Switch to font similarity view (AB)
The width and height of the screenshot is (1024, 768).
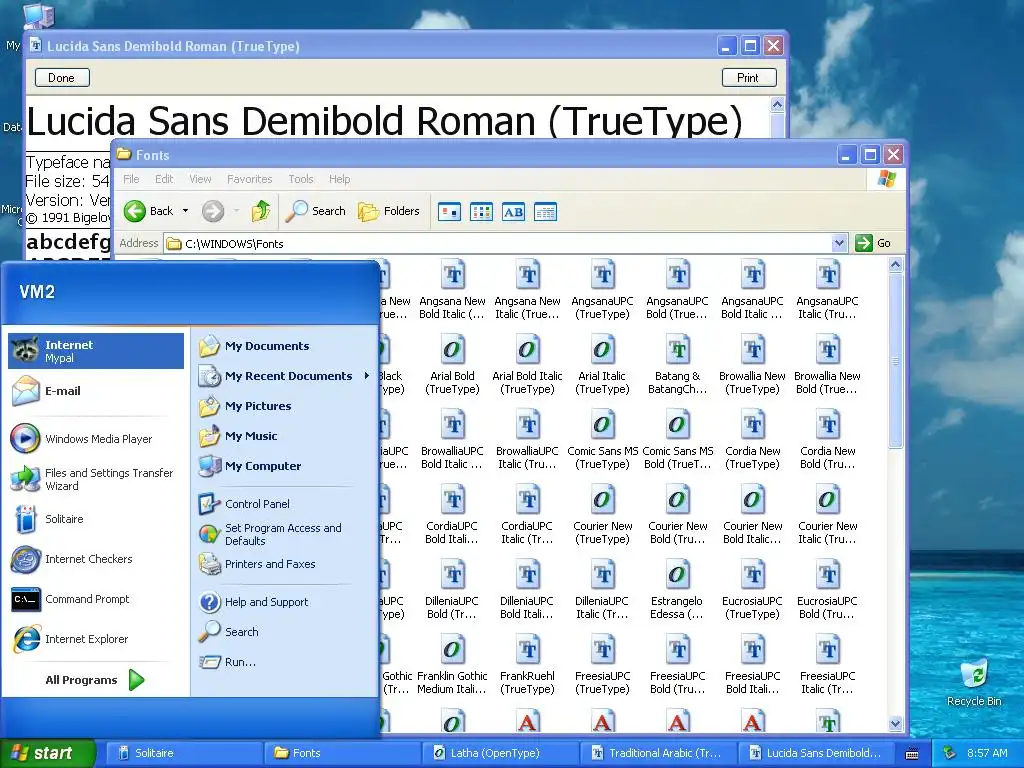(513, 212)
